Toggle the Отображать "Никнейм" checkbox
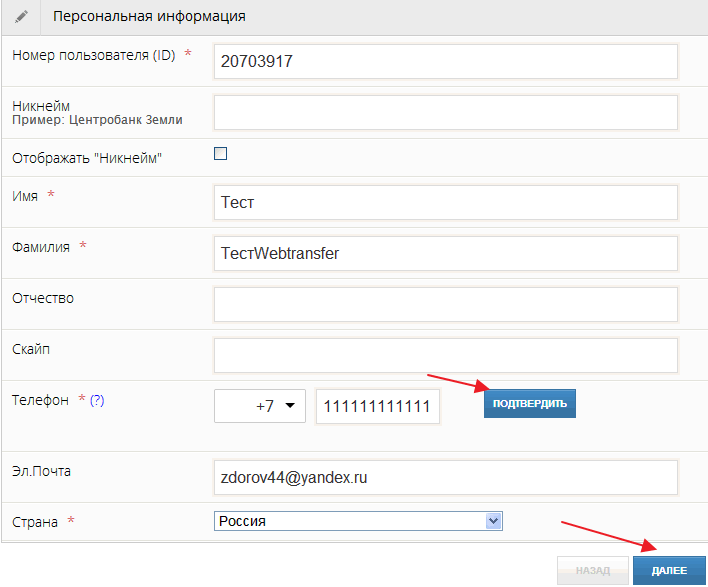Screen dimensions: 708x587 coord(220,154)
